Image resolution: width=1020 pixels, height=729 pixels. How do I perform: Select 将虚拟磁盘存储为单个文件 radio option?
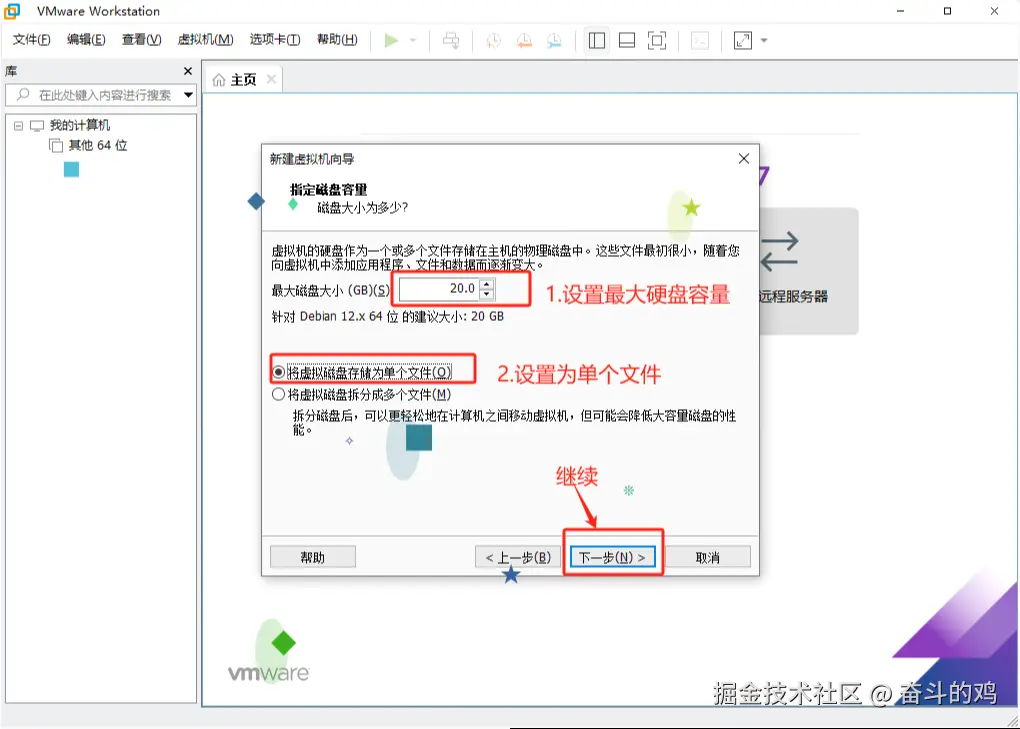[x=362, y=372]
